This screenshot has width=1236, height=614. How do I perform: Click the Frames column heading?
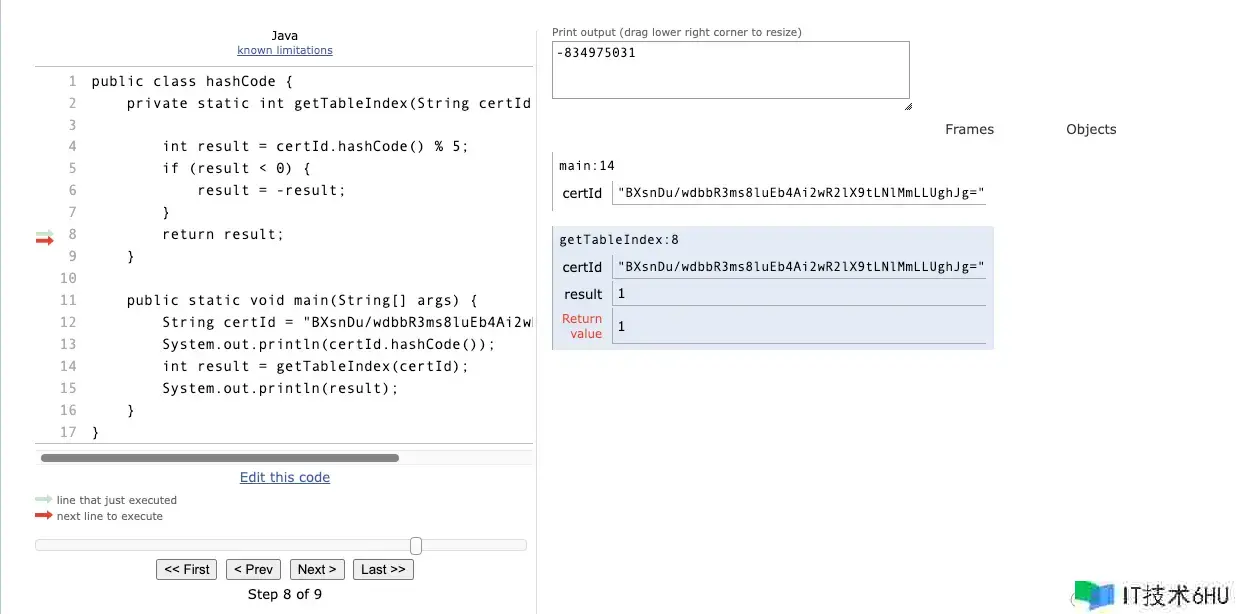(x=969, y=129)
